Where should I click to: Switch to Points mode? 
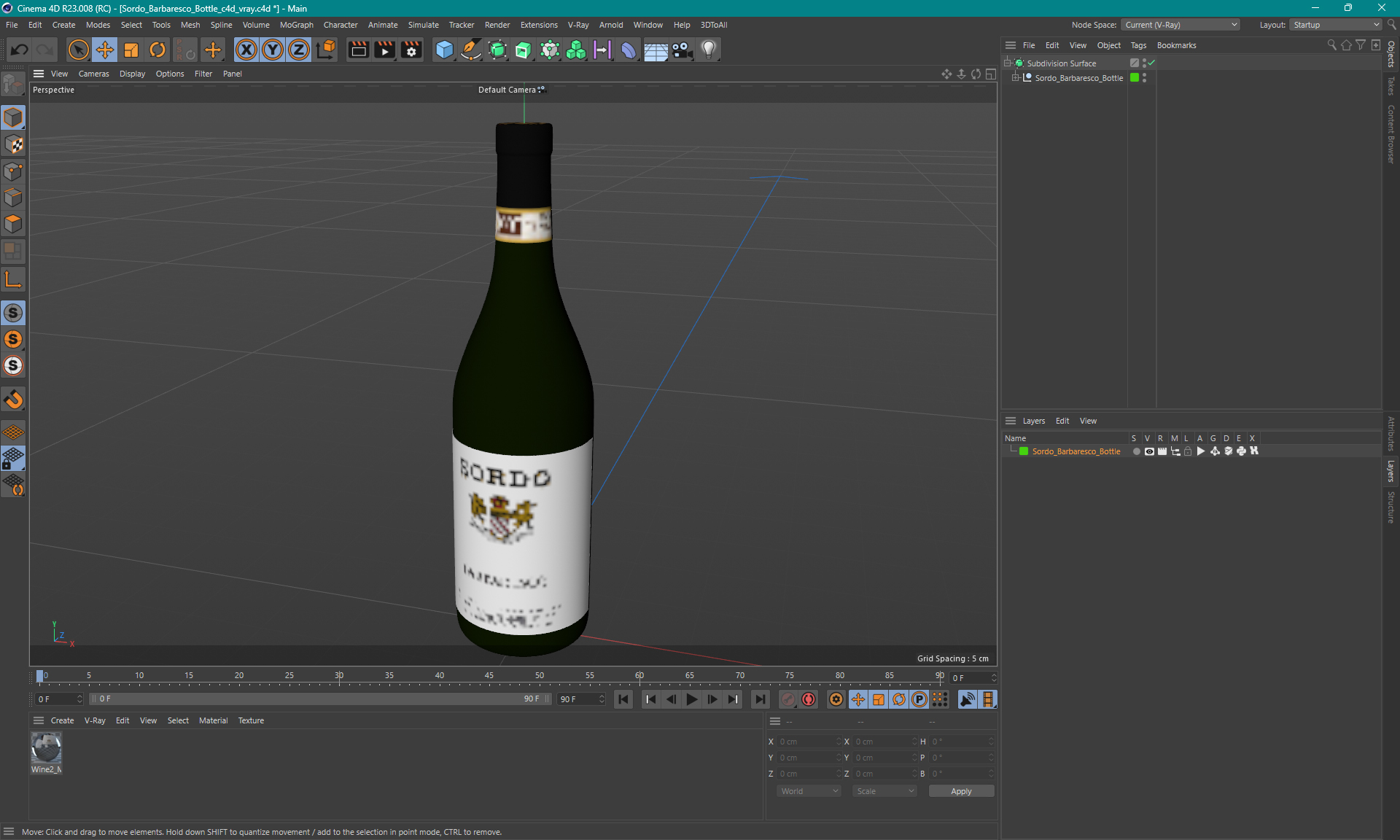click(13, 171)
